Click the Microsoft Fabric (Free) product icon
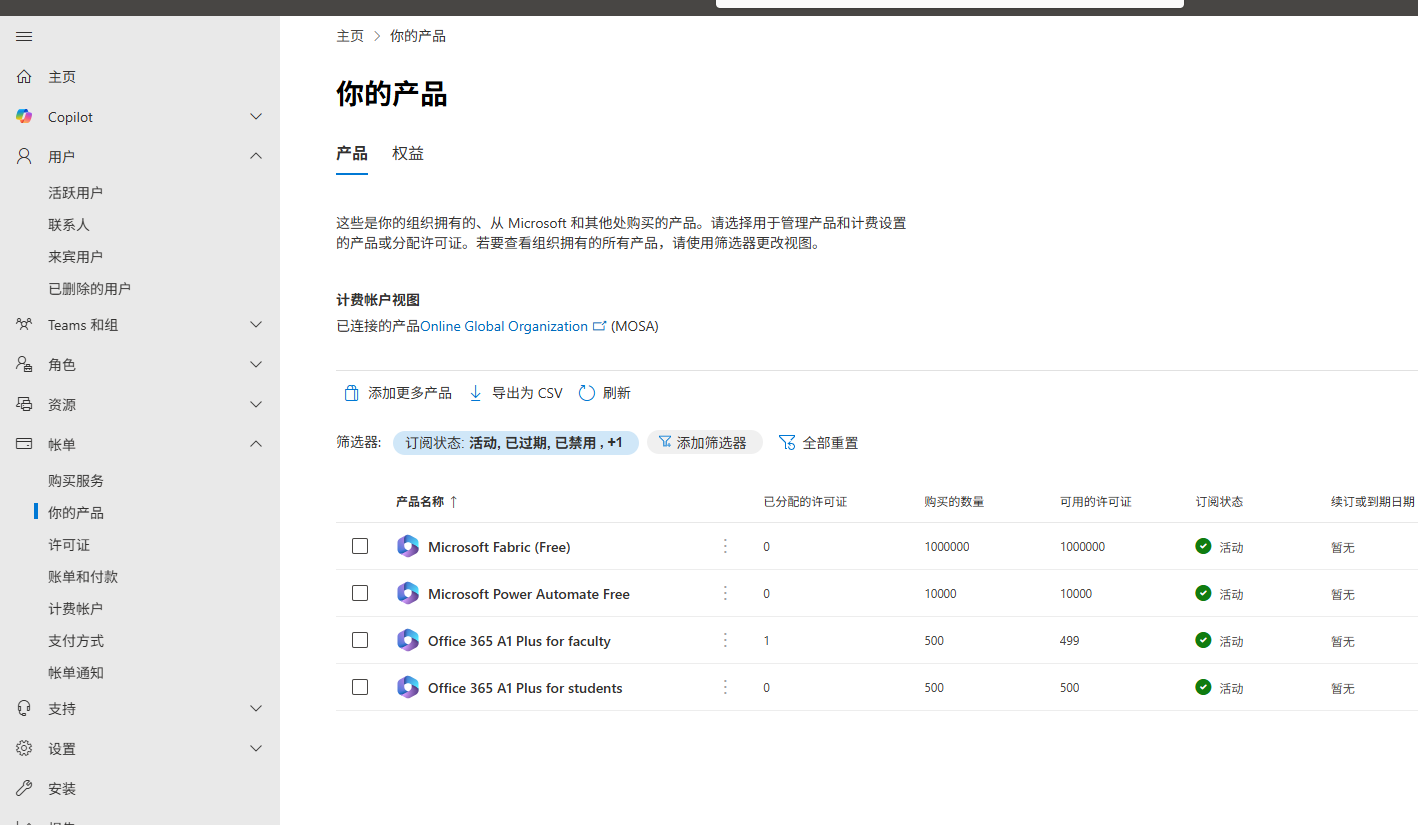1418x825 pixels. [407, 546]
